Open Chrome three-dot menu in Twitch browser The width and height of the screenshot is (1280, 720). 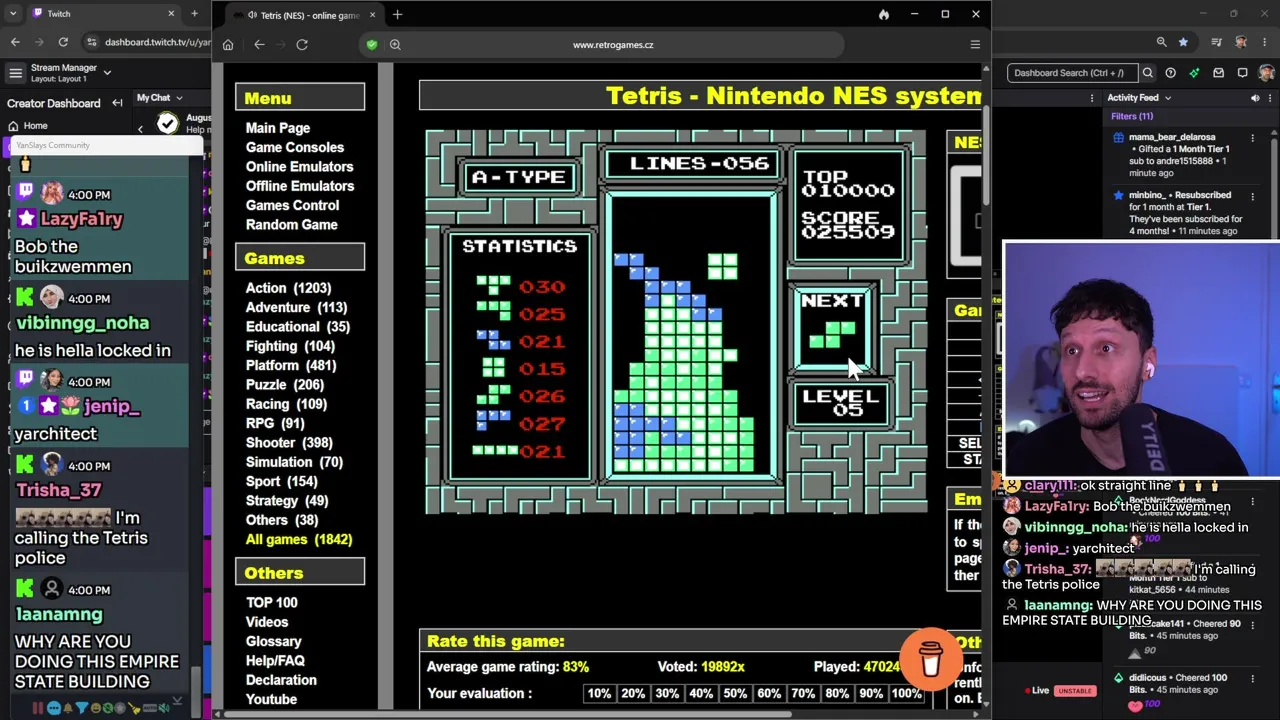click(x=1265, y=42)
